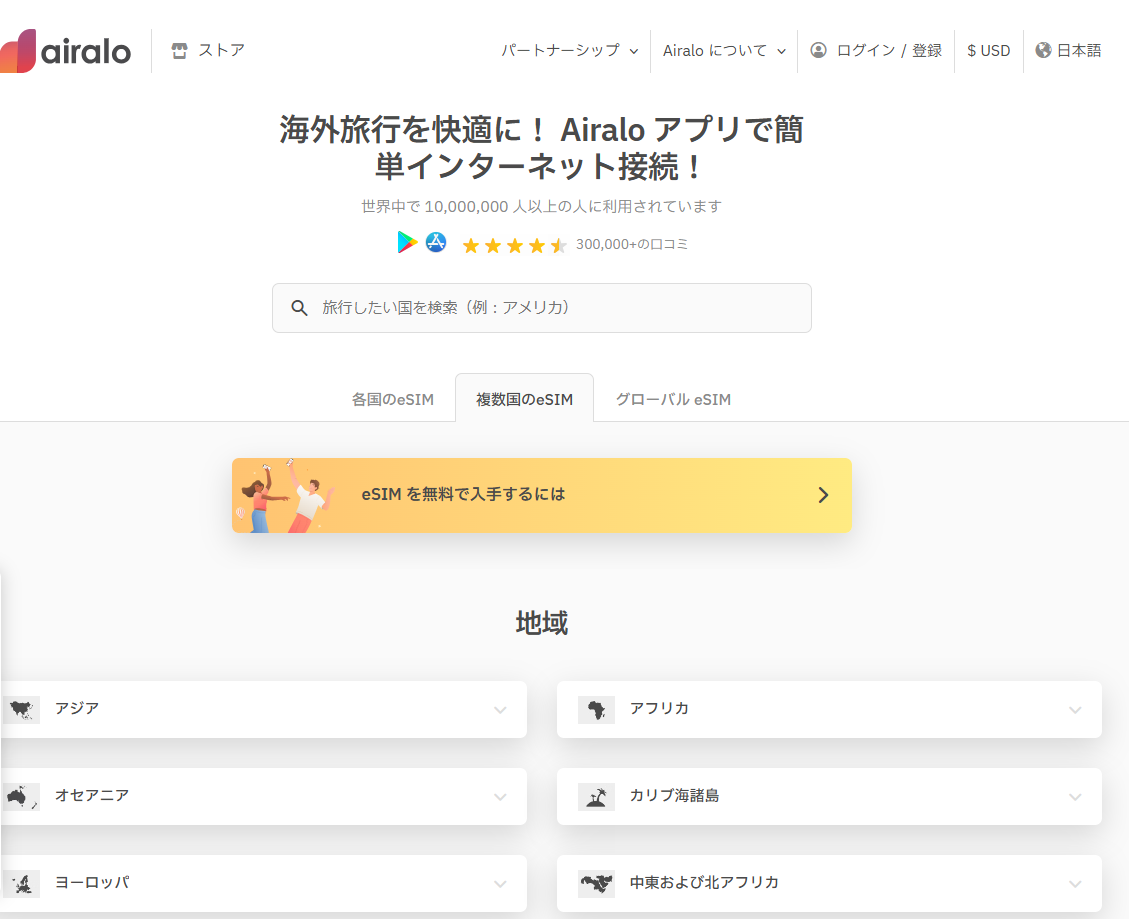The image size is (1129, 919).
Task: Expand the アフリカ region chevron
Action: [1075, 710]
